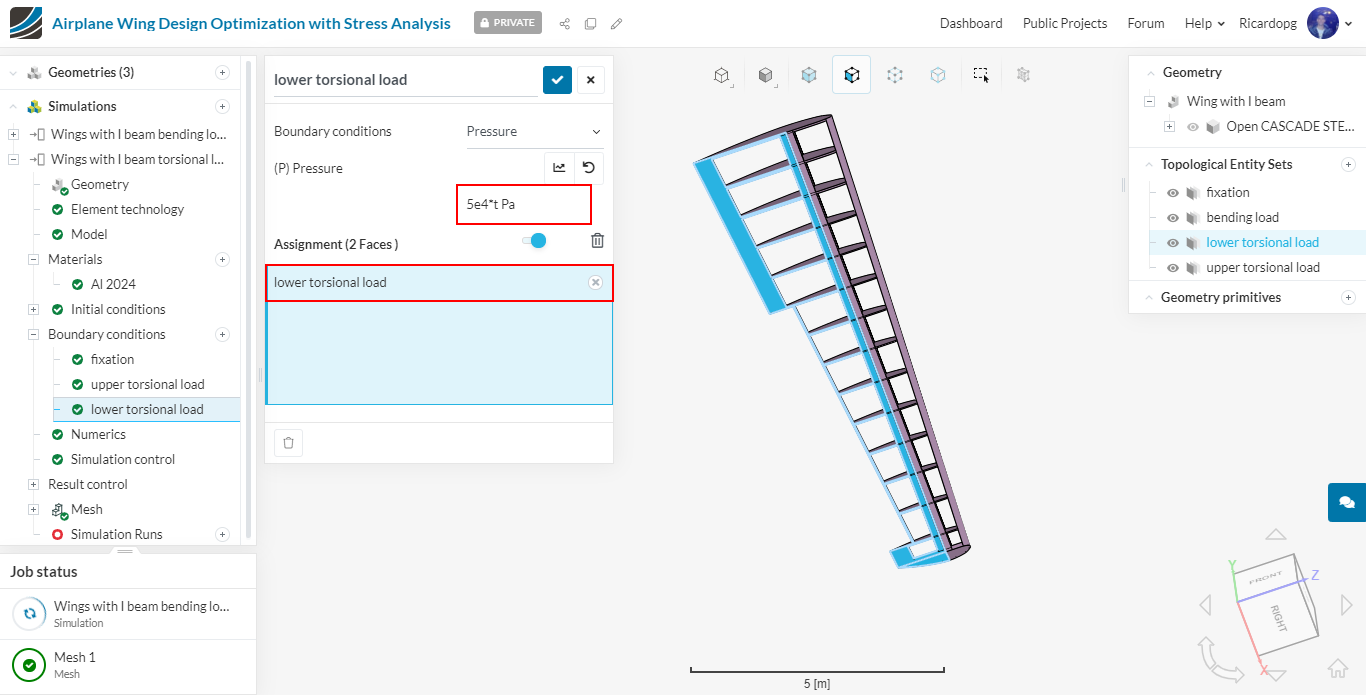Hide the fixation entity set
This screenshot has height=695, width=1366.
[x=1172, y=193]
